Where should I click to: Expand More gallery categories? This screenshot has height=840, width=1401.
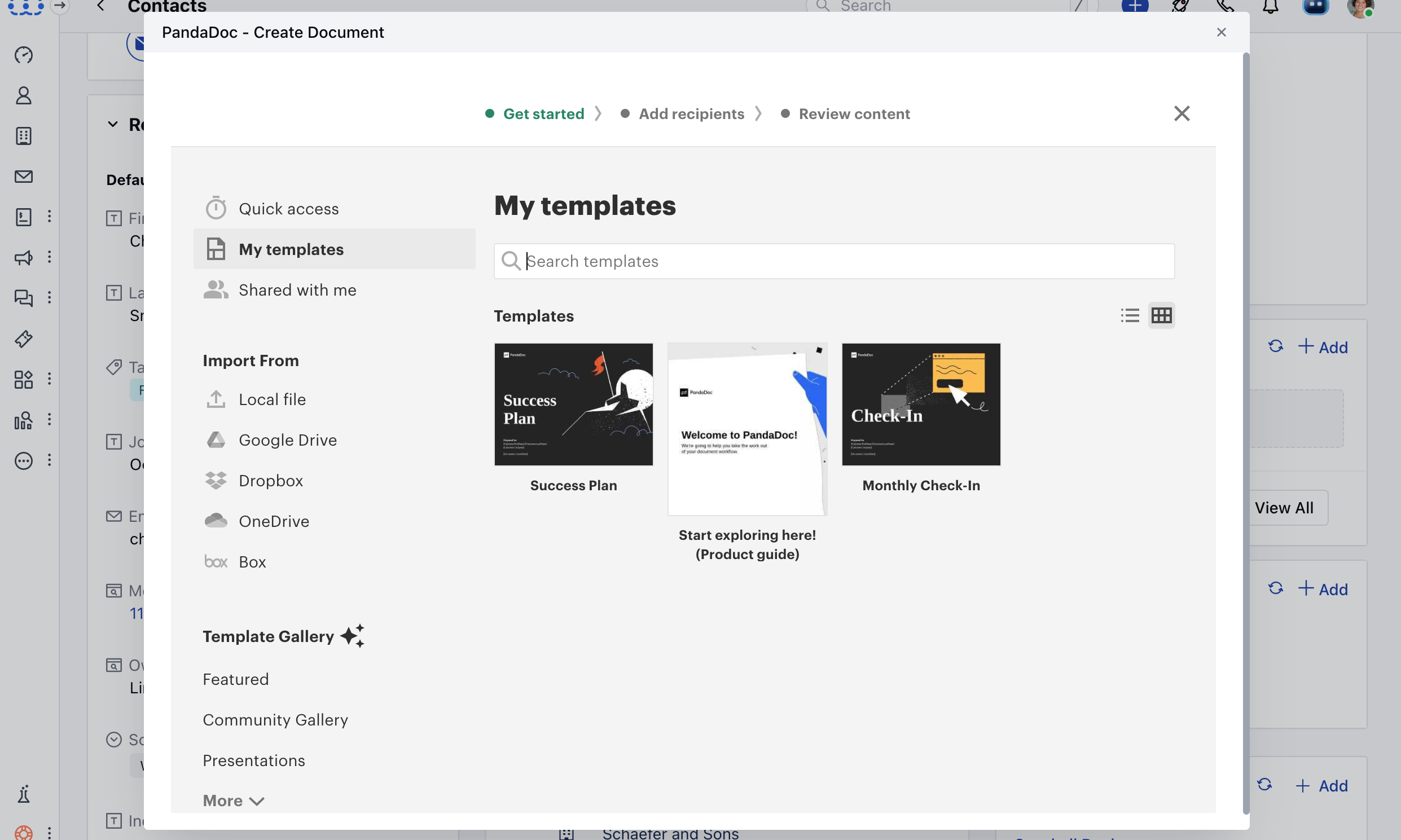tap(234, 801)
